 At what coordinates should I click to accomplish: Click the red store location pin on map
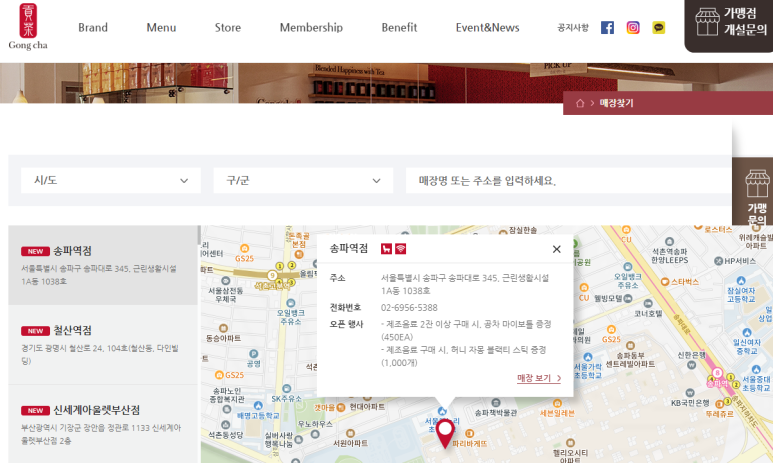click(x=445, y=433)
